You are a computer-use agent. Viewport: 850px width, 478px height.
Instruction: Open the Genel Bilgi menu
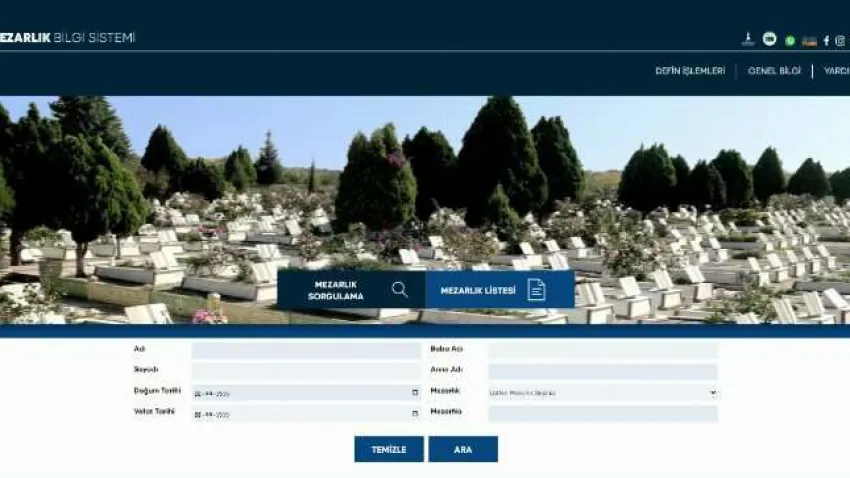point(774,71)
